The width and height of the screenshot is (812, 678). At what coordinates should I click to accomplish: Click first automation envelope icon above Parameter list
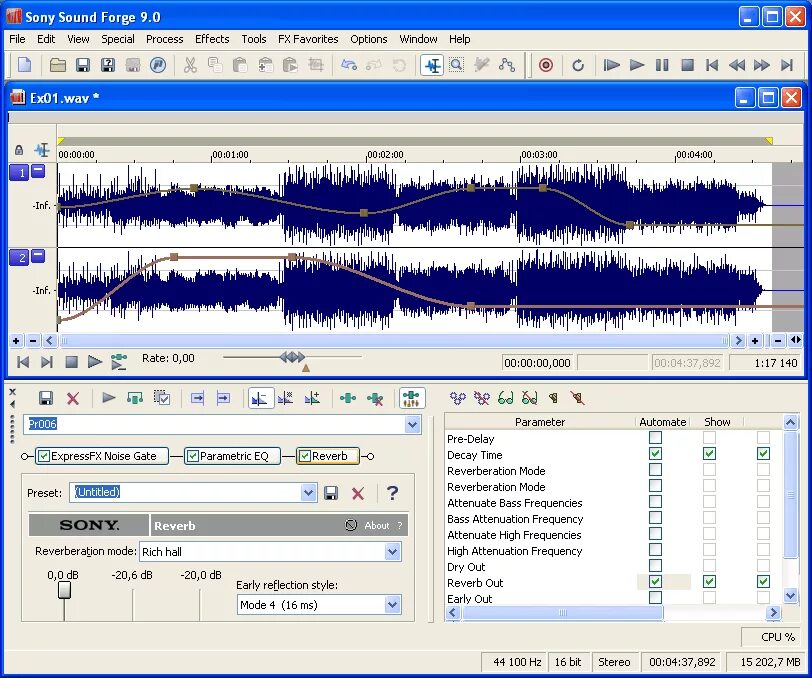457,398
